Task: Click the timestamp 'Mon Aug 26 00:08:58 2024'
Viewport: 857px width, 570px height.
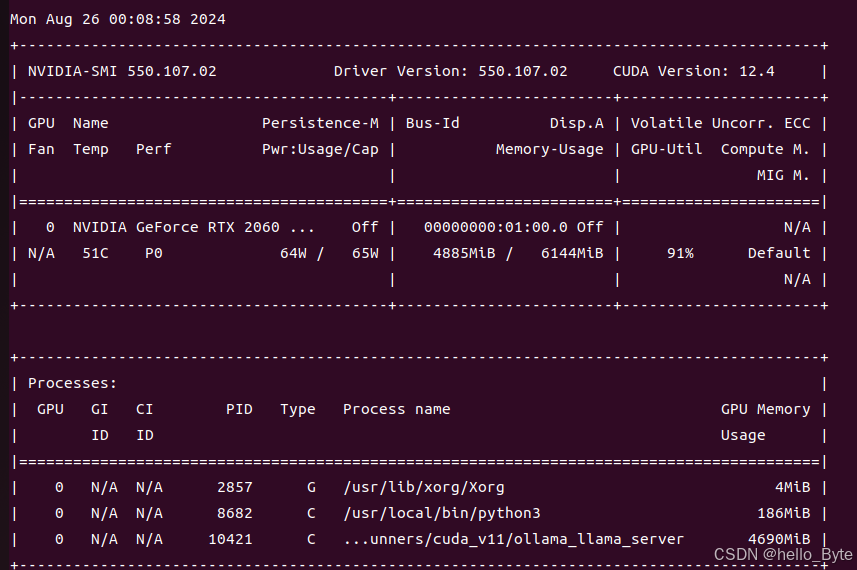Action: click(x=118, y=19)
